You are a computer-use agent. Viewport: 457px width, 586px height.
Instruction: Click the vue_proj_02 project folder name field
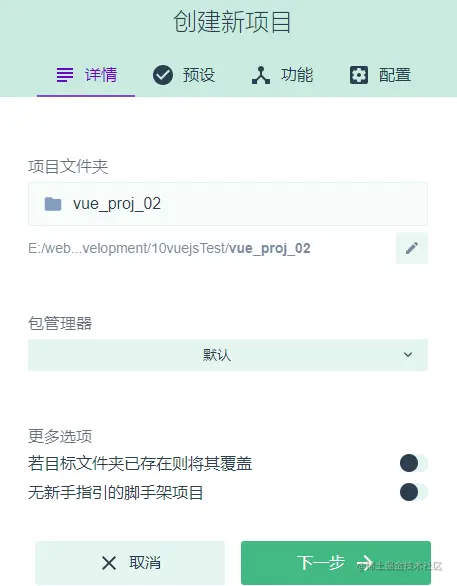coord(228,204)
